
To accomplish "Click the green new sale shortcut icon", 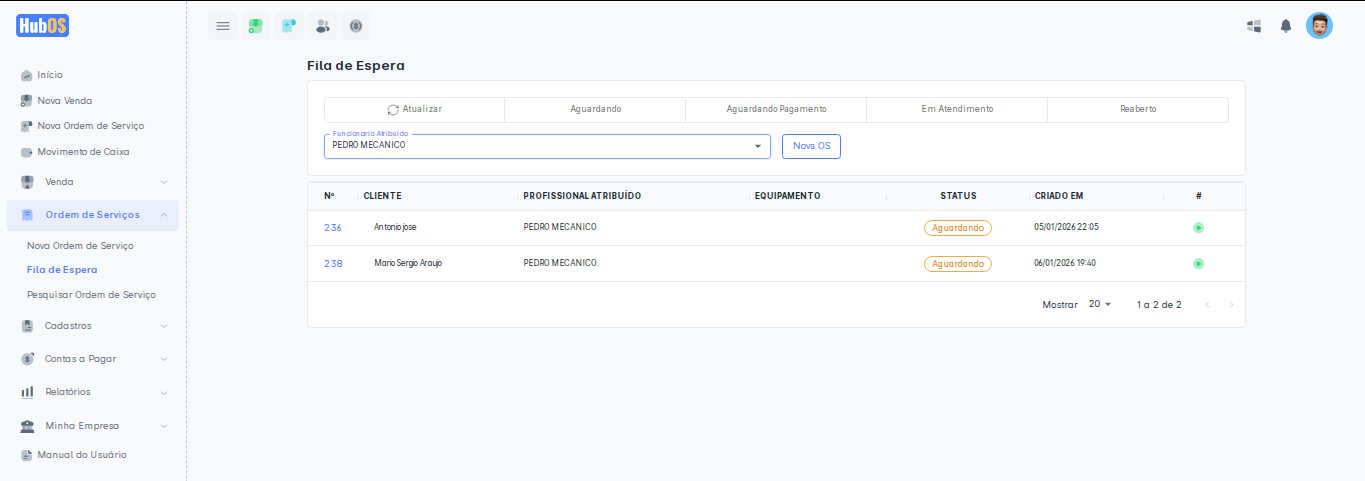I will (256, 26).
